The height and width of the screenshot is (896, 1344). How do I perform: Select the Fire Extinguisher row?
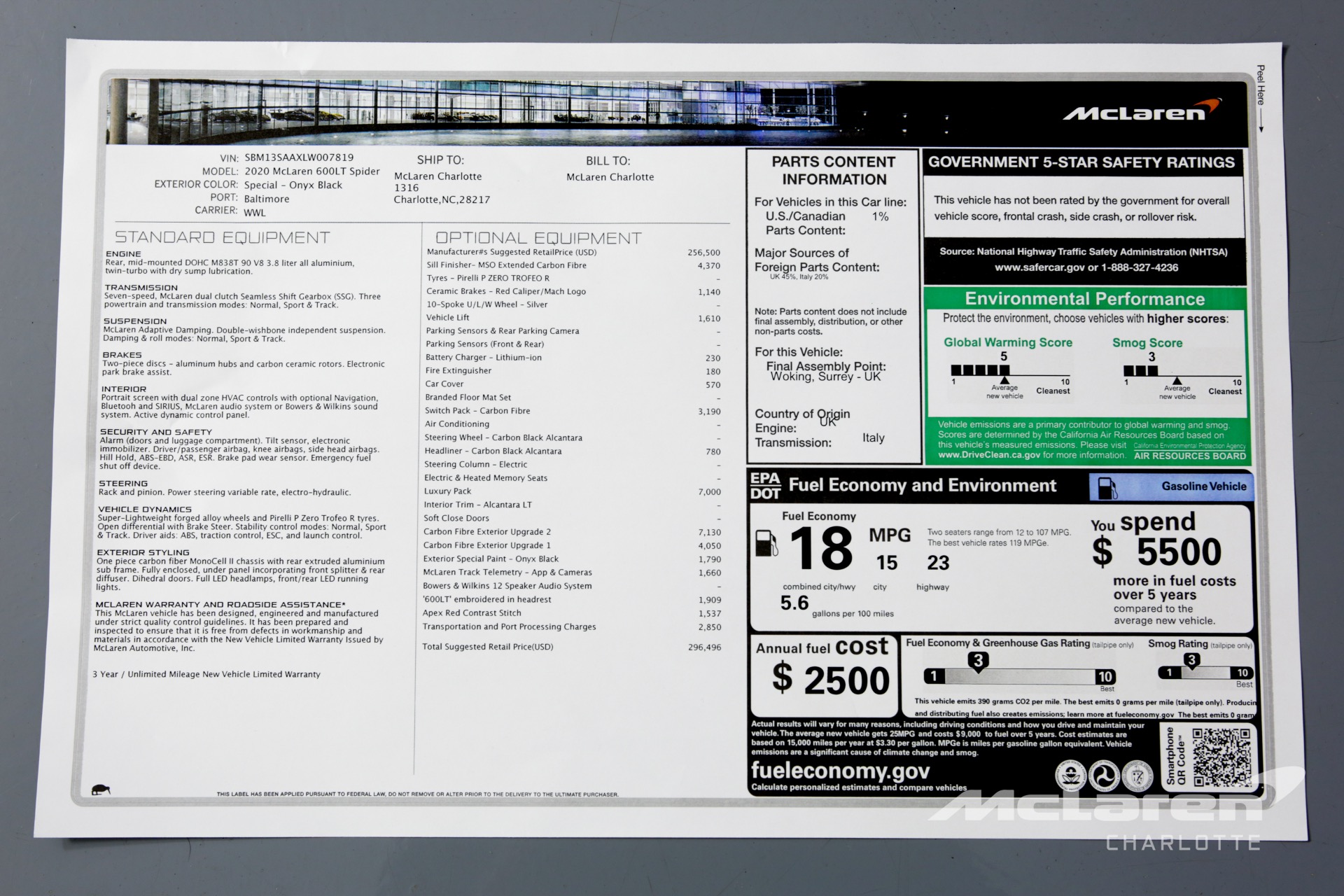click(573, 371)
